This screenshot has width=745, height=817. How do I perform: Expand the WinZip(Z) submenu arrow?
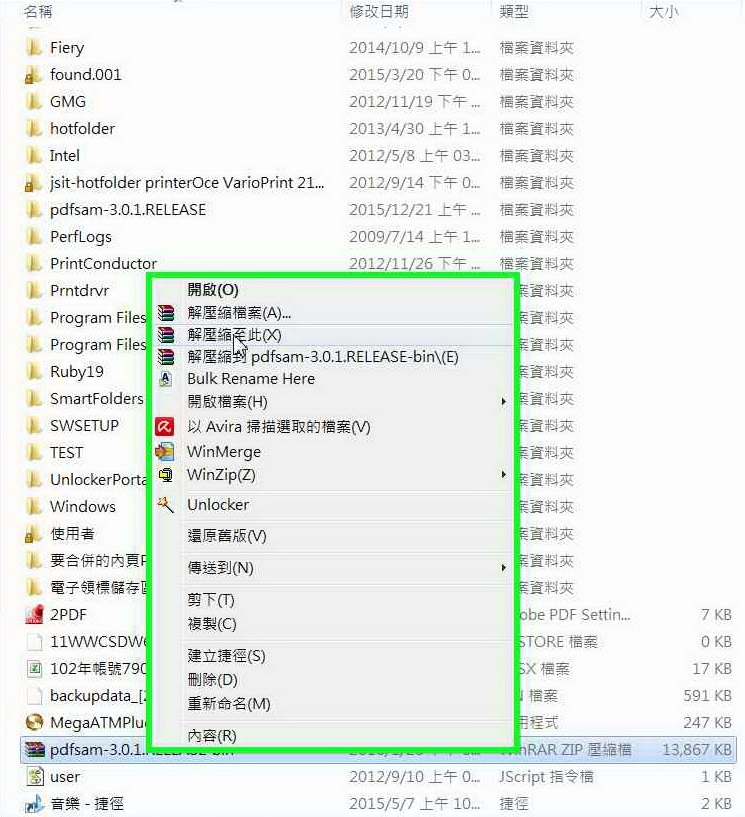tap(503, 475)
